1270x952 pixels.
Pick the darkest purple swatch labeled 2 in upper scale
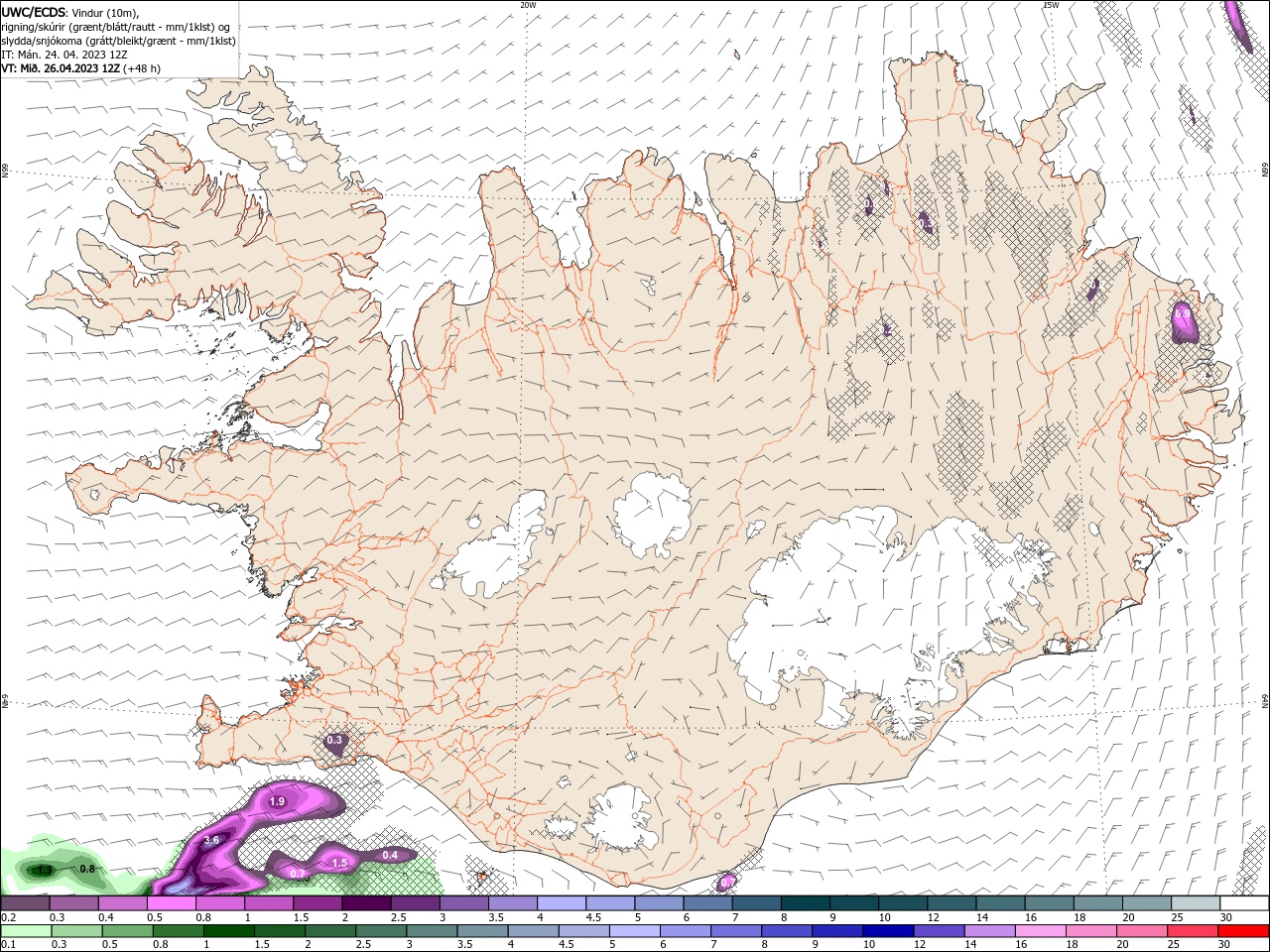[365, 903]
